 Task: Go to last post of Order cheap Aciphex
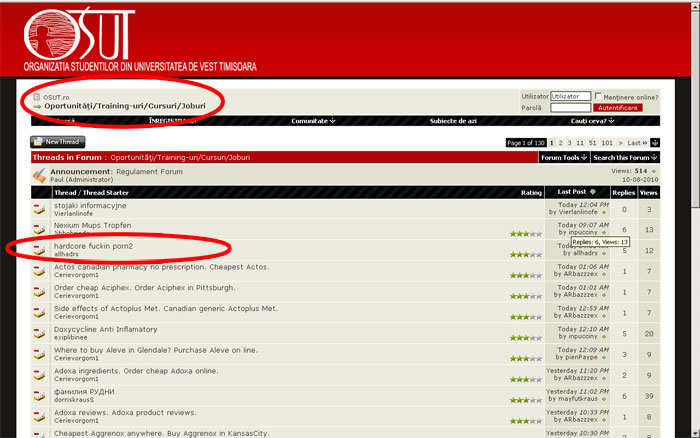604,295
